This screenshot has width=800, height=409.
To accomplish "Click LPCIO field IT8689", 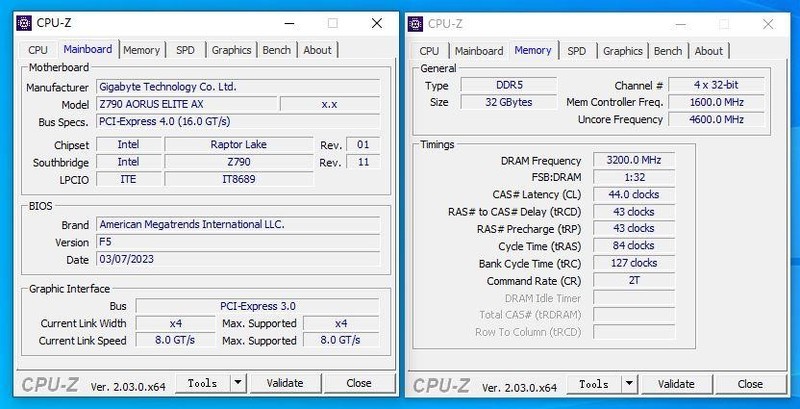I will click(x=239, y=179).
